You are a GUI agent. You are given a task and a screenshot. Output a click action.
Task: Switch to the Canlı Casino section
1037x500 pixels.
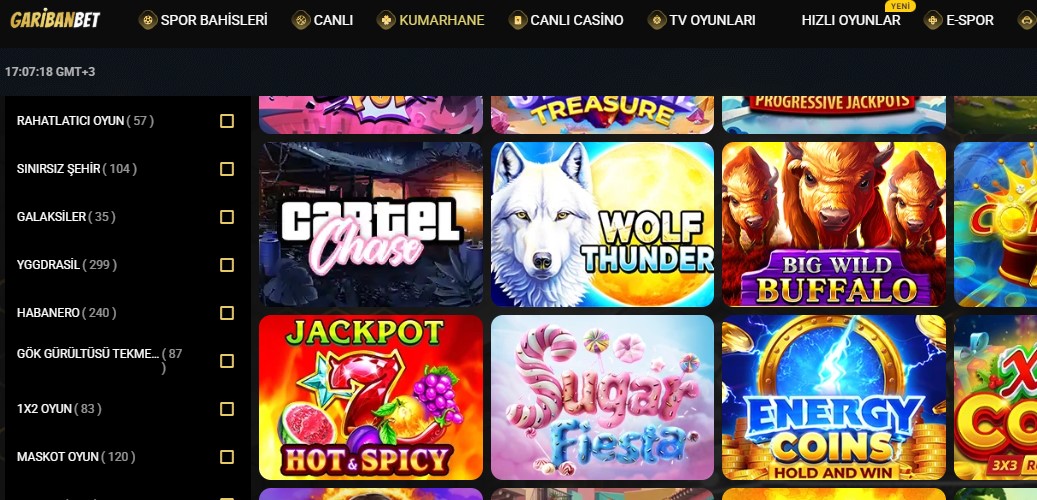(x=577, y=20)
